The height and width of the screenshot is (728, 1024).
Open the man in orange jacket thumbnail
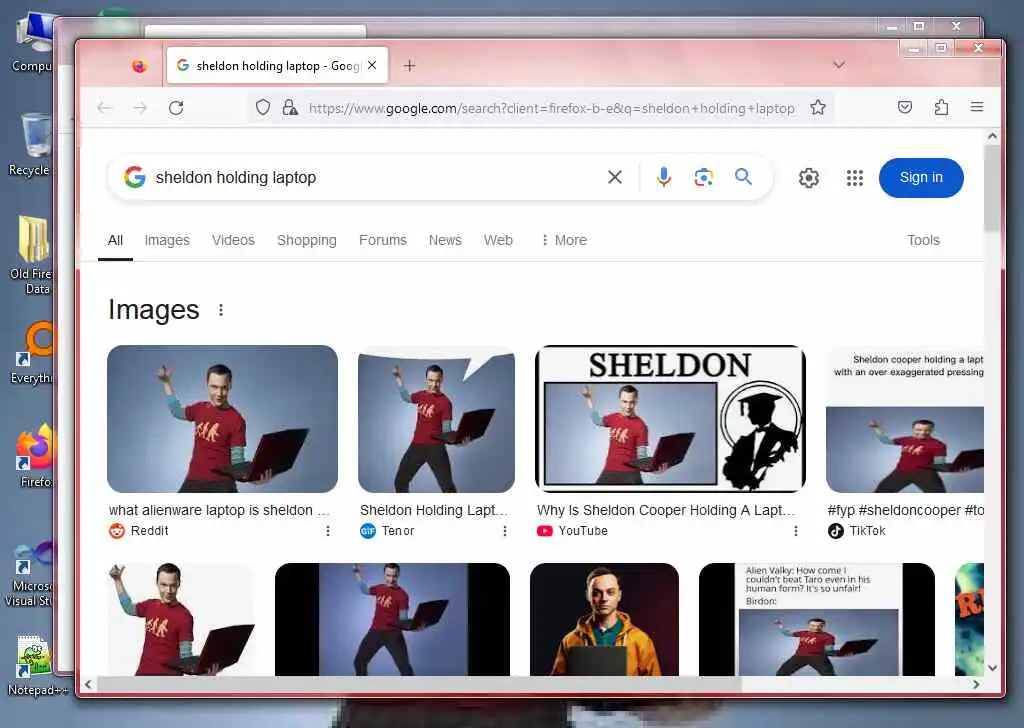pos(604,619)
